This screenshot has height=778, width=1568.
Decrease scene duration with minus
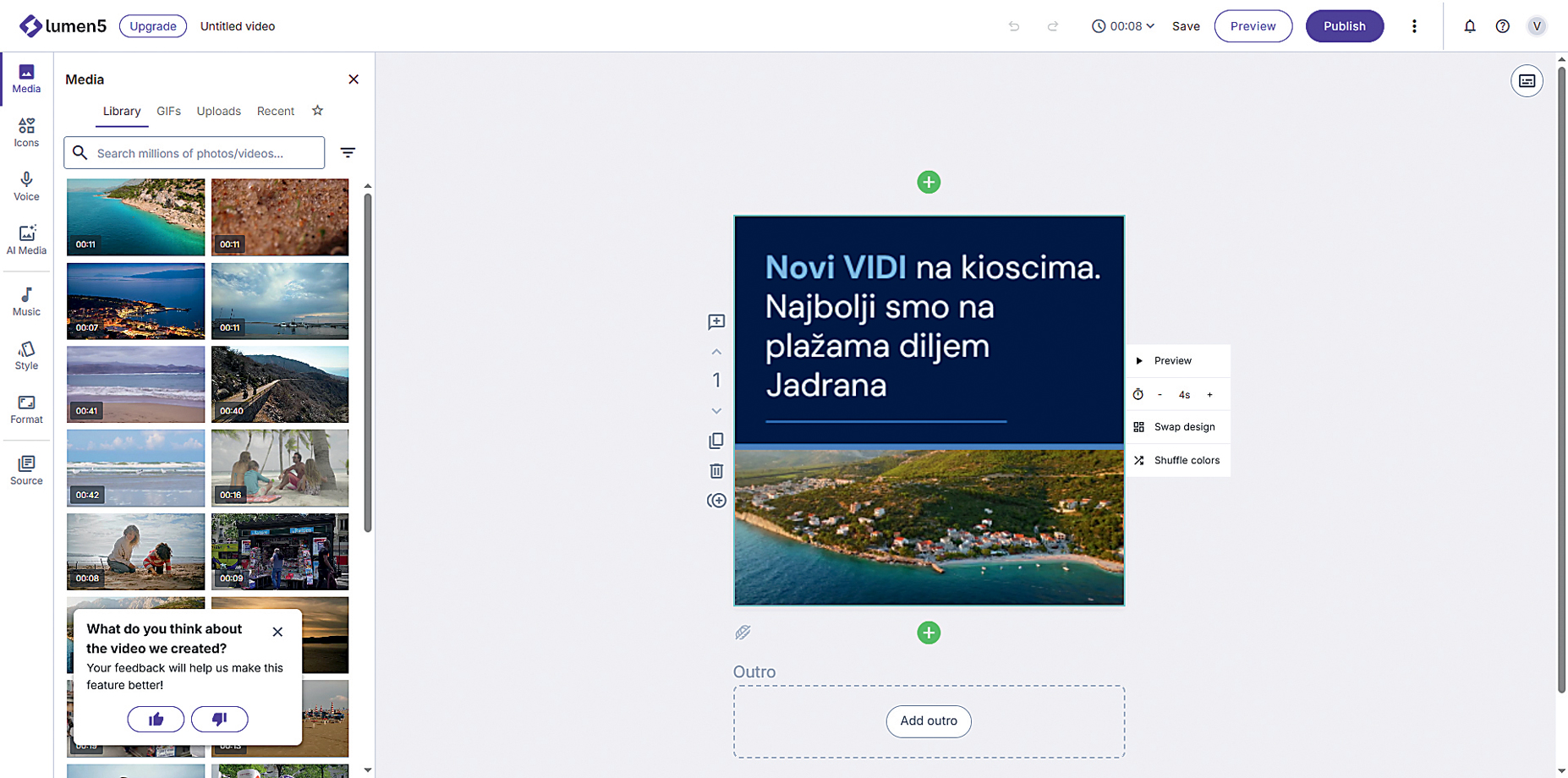(1160, 395)
